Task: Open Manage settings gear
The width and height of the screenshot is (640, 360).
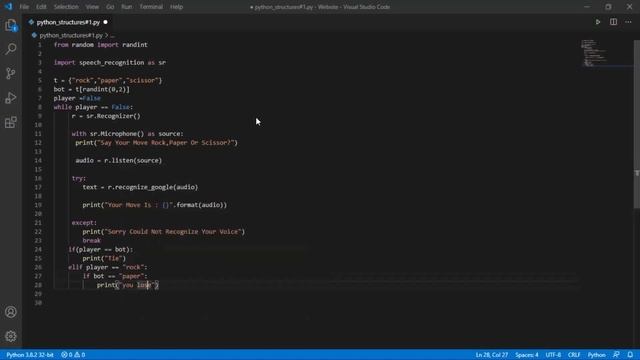Action: [x=11, y=336]
